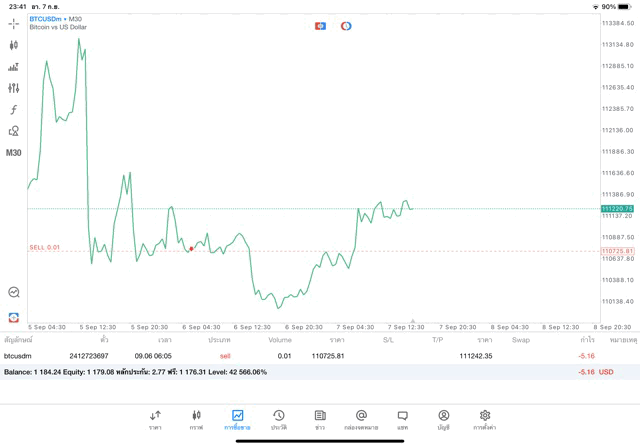Open กล่องจดหมาย mailbox tab
Viewport: 640px width, 447px height.
[361, 419]
